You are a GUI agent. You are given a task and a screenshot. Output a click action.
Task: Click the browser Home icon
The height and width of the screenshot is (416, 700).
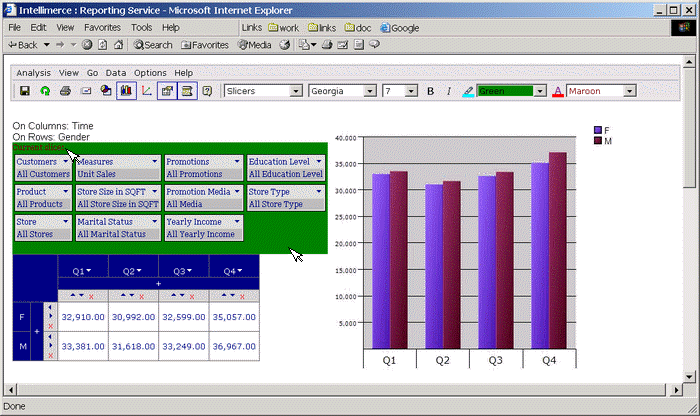[118, 45]
